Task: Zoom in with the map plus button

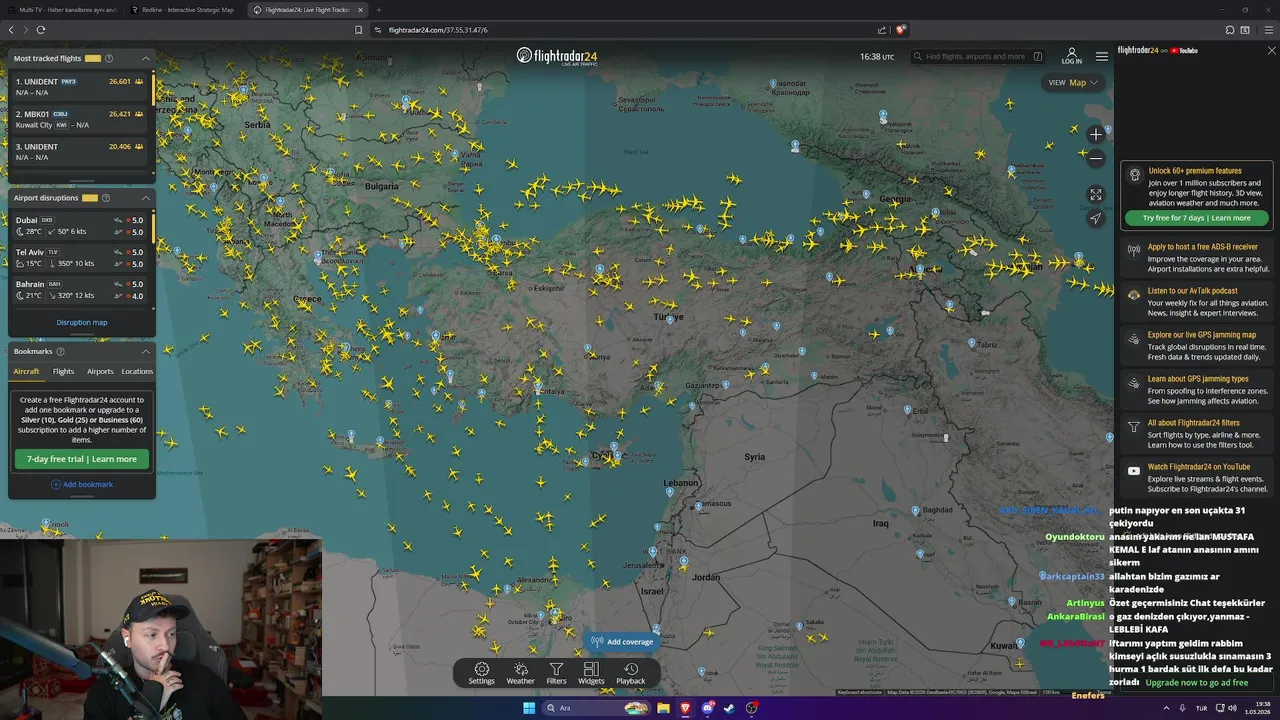Action: point(1096,134)
